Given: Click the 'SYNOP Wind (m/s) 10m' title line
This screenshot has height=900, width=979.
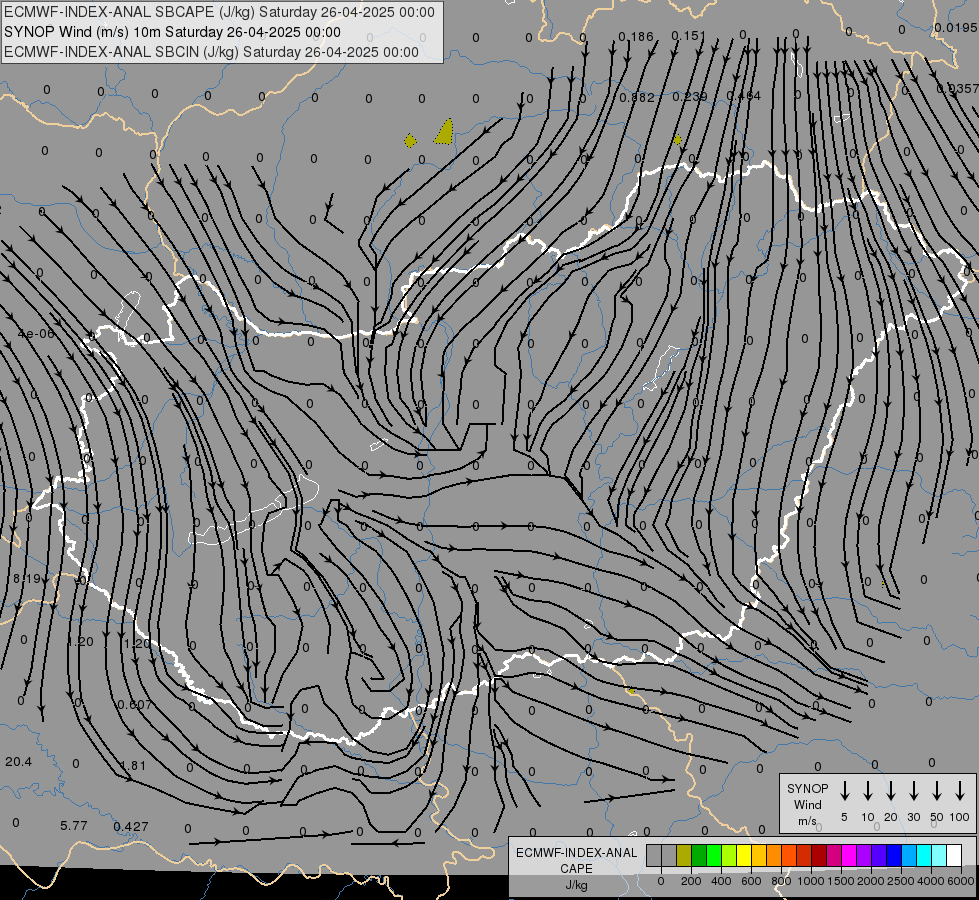Looking at the screenshot, I should (x=172, y=32).
